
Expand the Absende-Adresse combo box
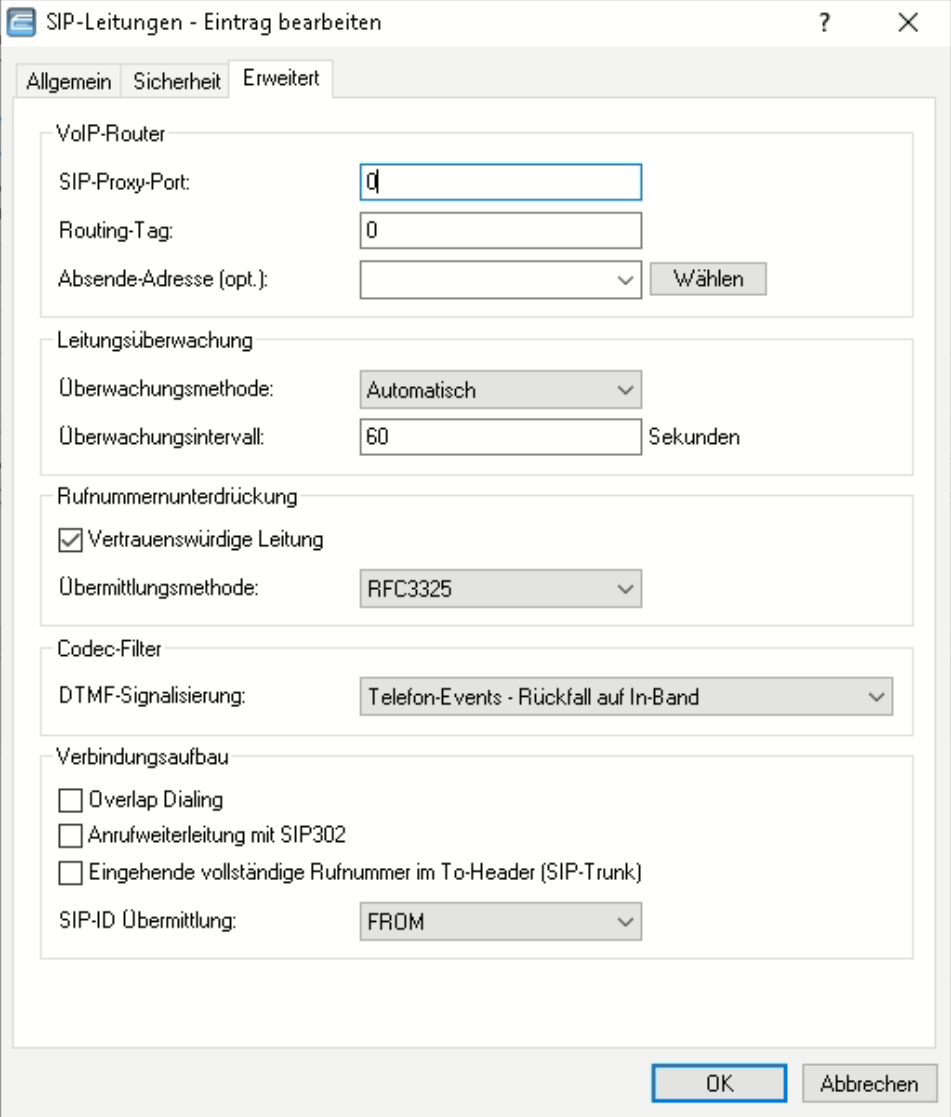click(x=626, y=280)
